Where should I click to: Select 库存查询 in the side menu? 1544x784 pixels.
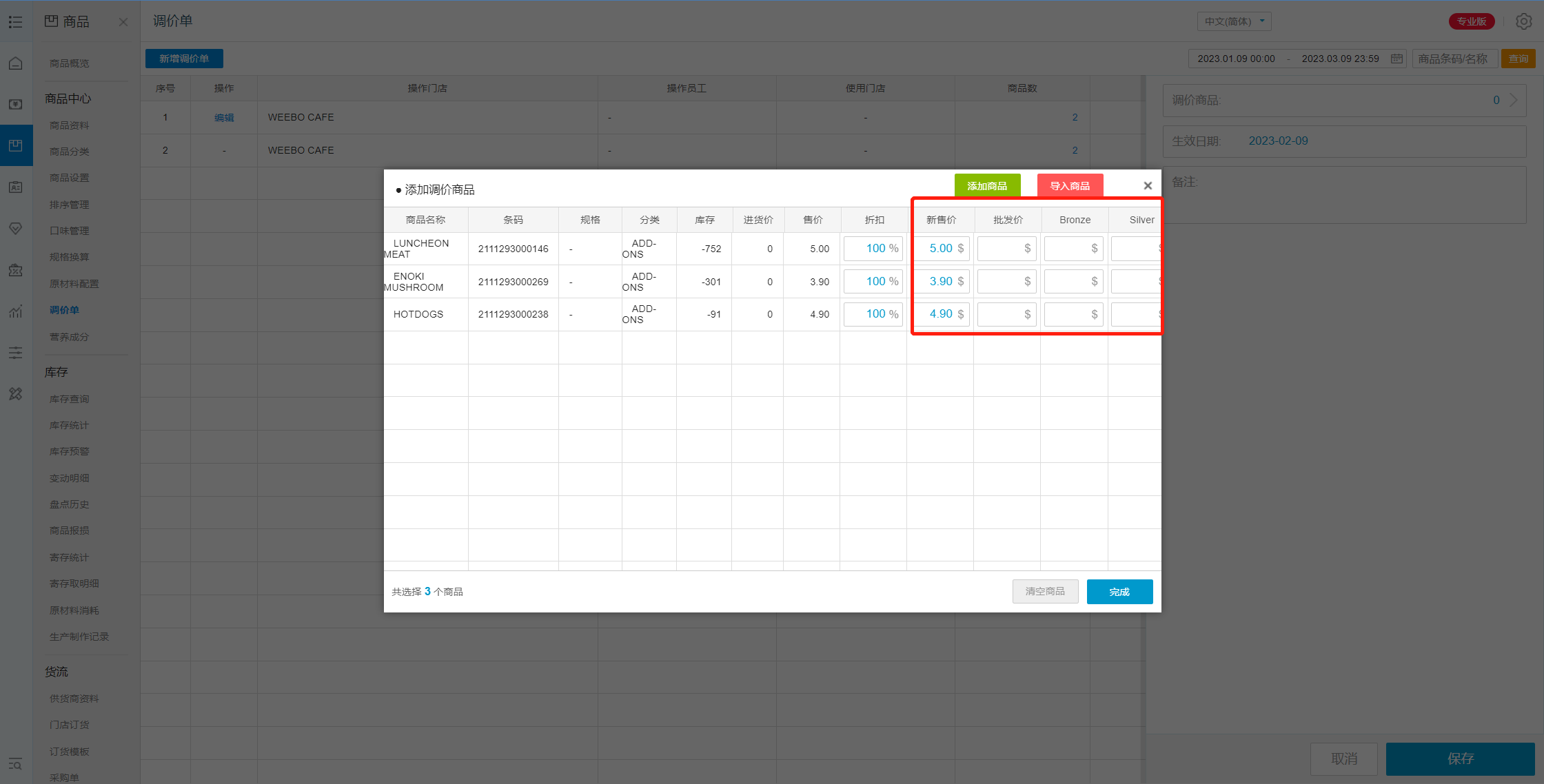coord(69,399)
